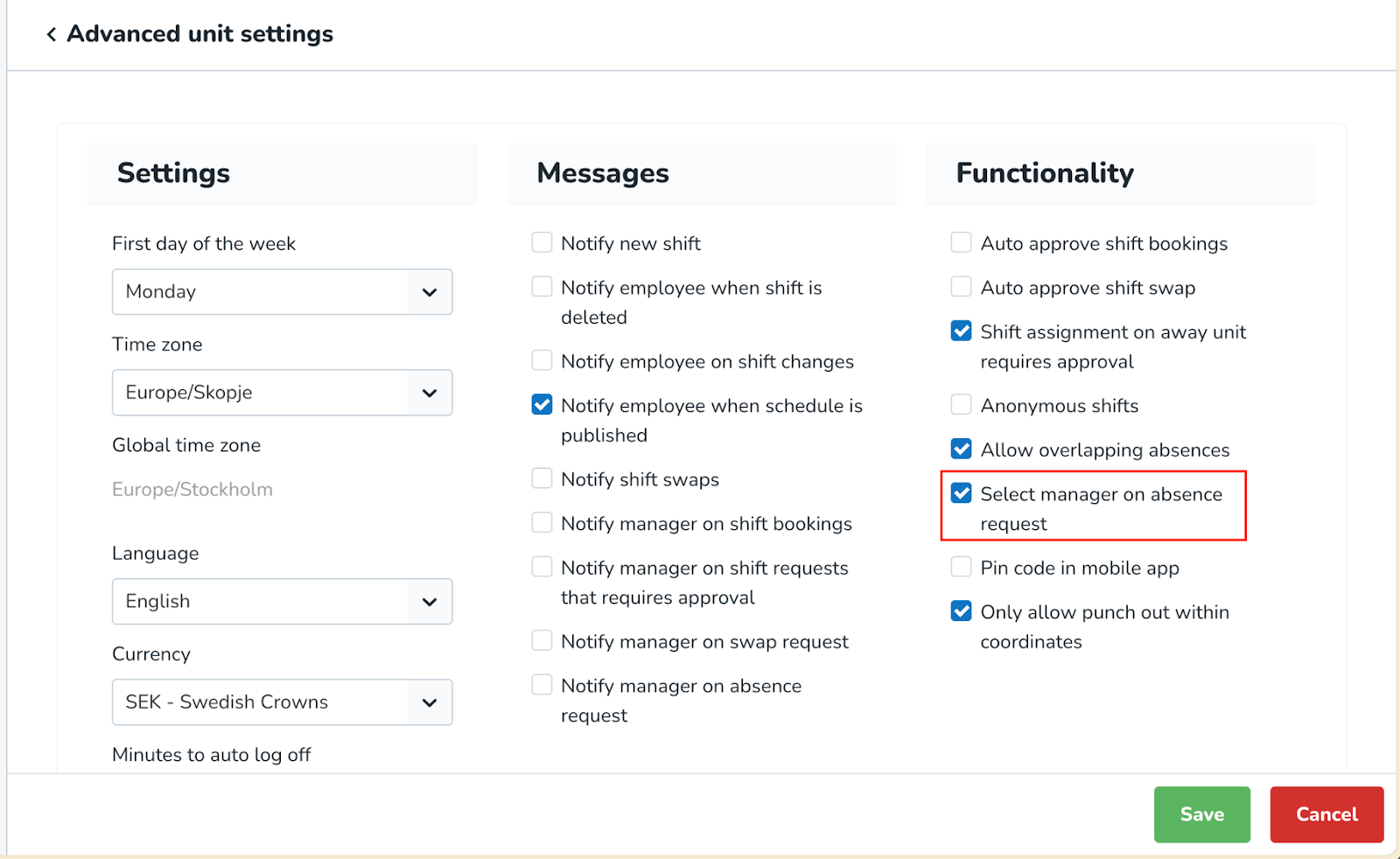Check Notify employee when shift is deleted
1400x859 pixels.
point(542,287)
